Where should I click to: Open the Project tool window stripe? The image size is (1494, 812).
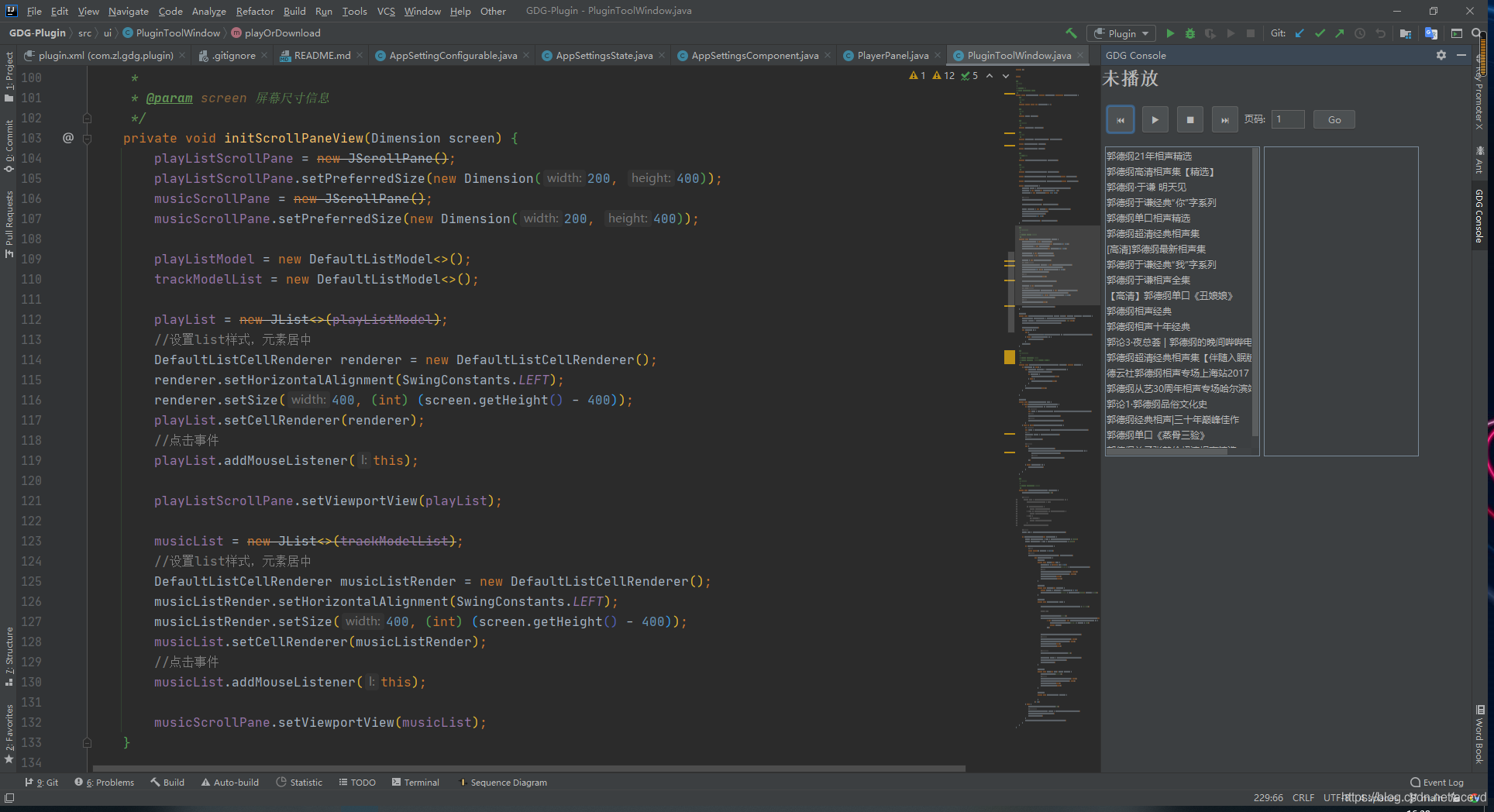(9, 76)
